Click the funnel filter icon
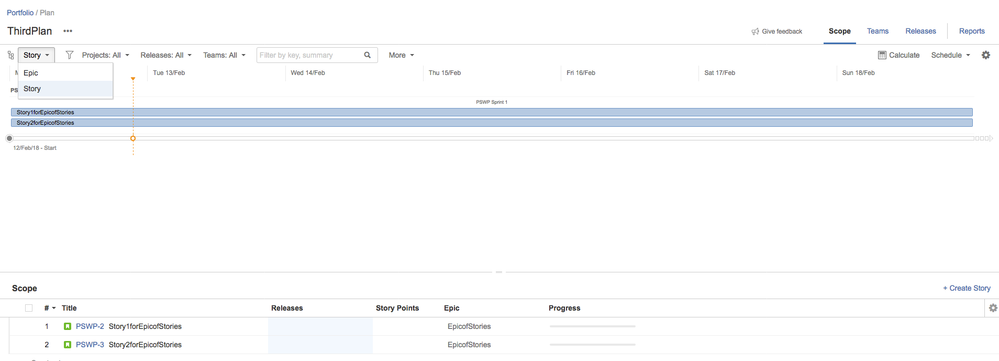 [69, 55]
